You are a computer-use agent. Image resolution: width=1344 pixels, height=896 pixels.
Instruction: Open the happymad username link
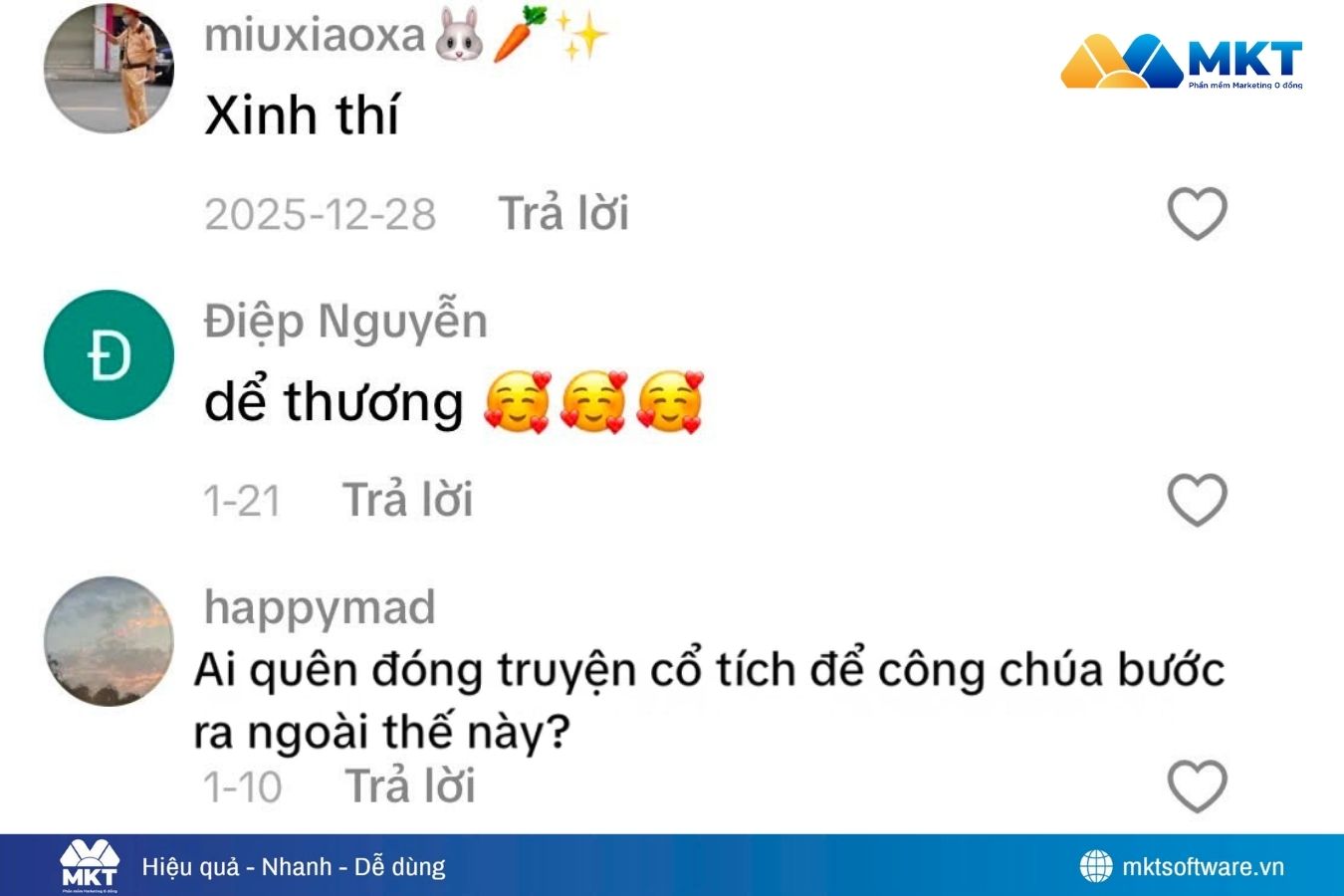(x=320, y=608)
